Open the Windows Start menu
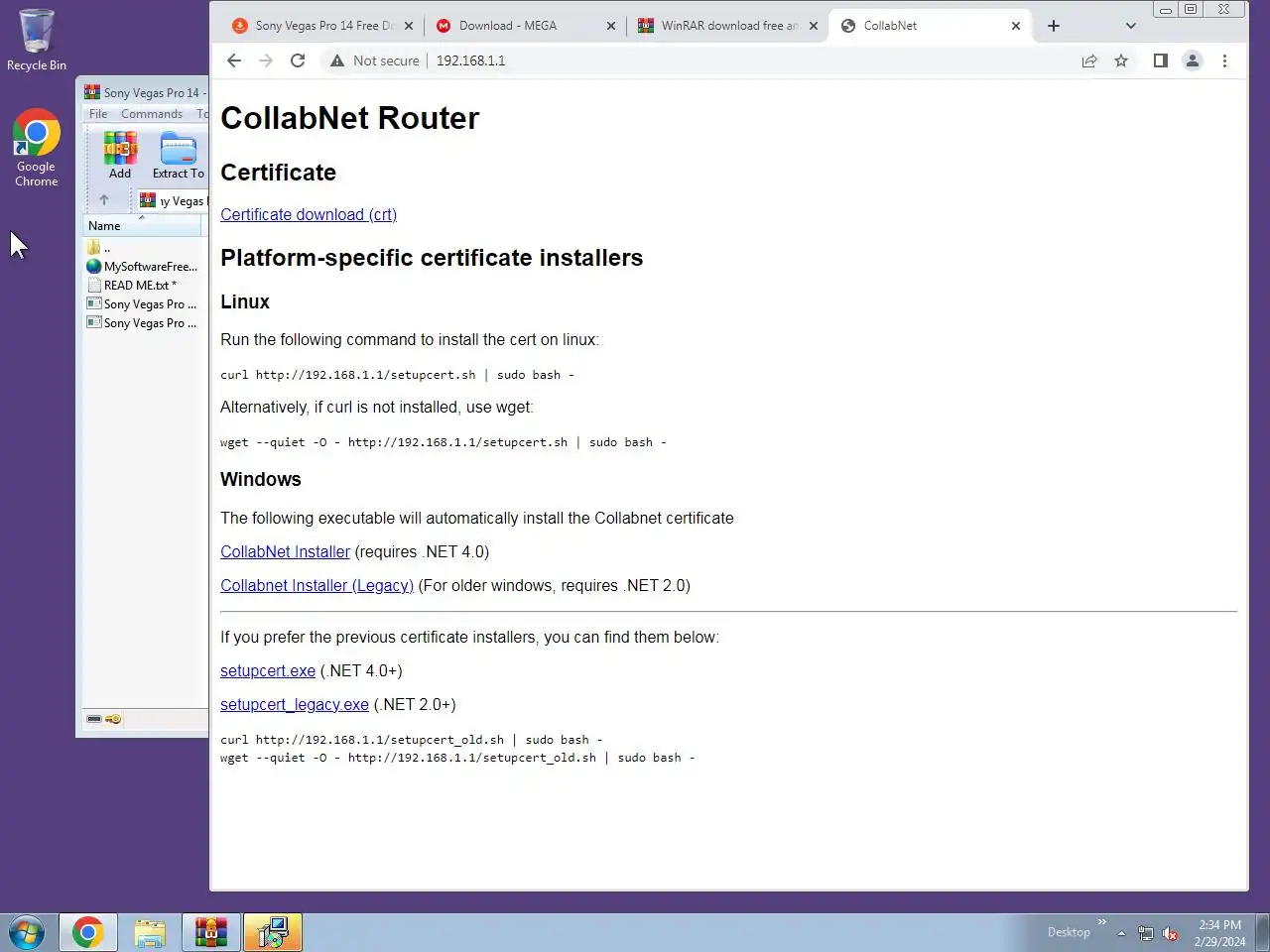1270x952 pixels. 27,932
